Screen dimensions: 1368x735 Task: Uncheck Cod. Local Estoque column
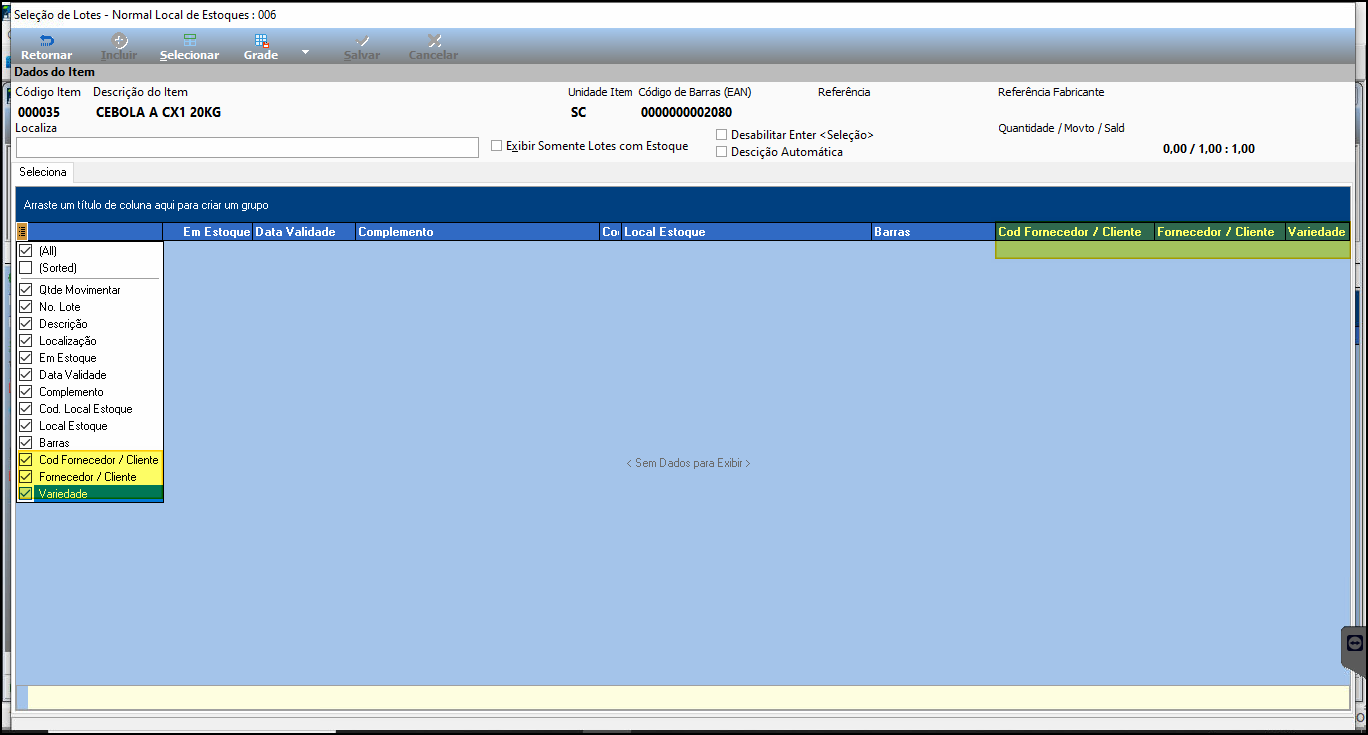pyautogui.click(x=26, y=409)
